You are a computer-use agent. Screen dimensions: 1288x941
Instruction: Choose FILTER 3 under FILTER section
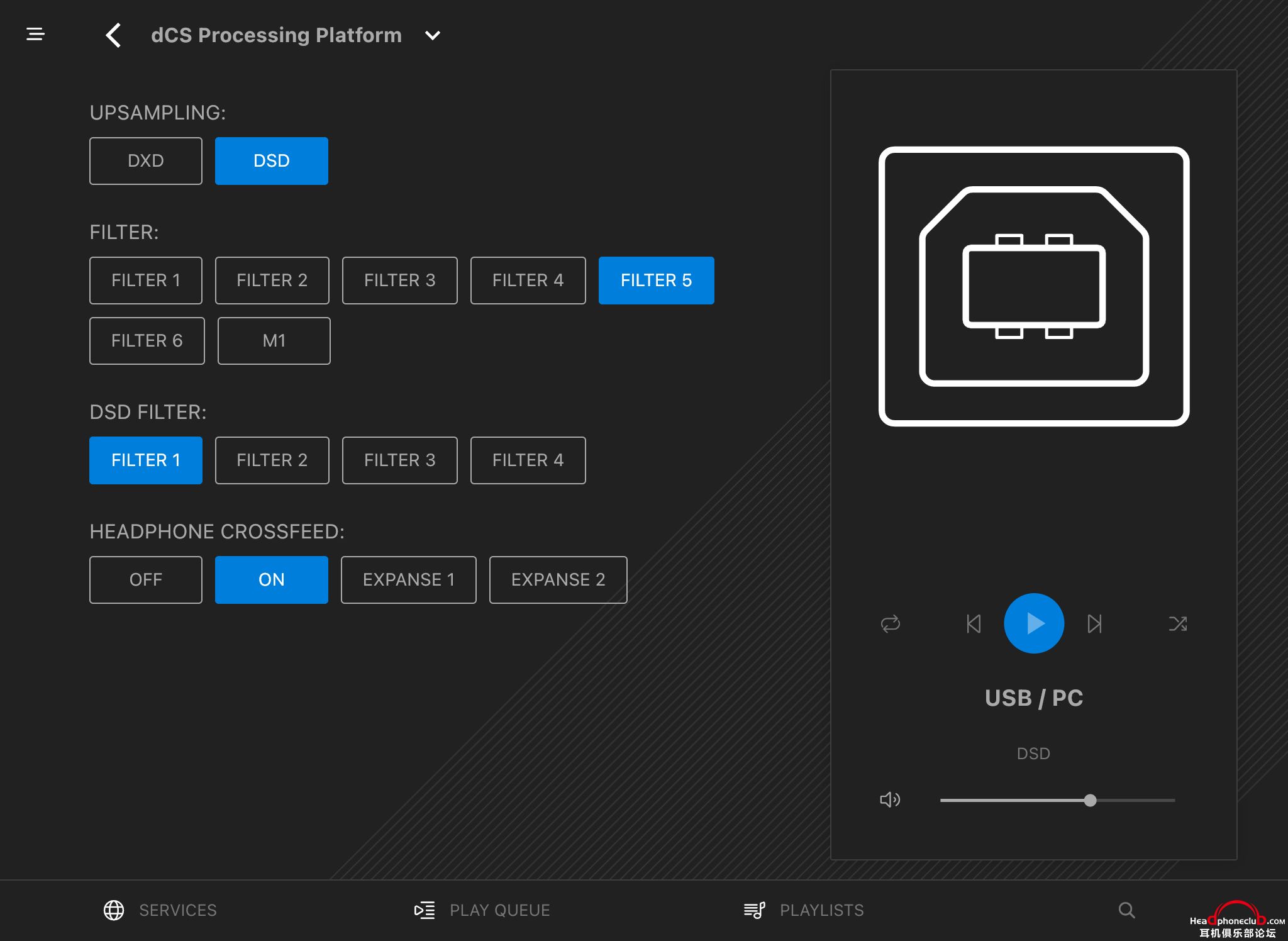tap(400, 281)
